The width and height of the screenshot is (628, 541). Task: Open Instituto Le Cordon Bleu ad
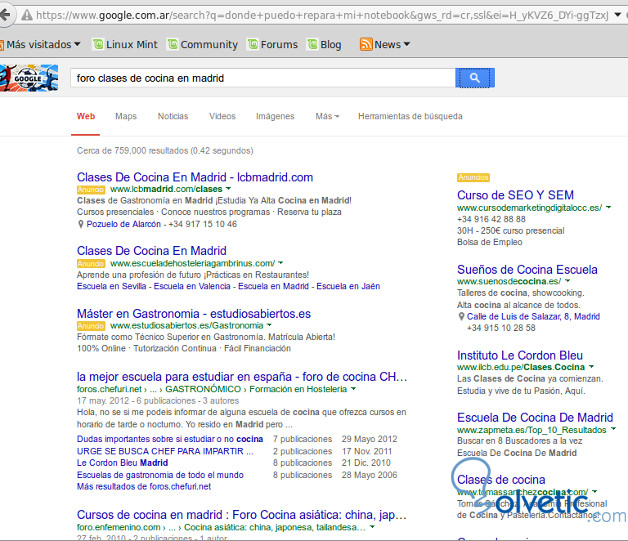point(520,355)
